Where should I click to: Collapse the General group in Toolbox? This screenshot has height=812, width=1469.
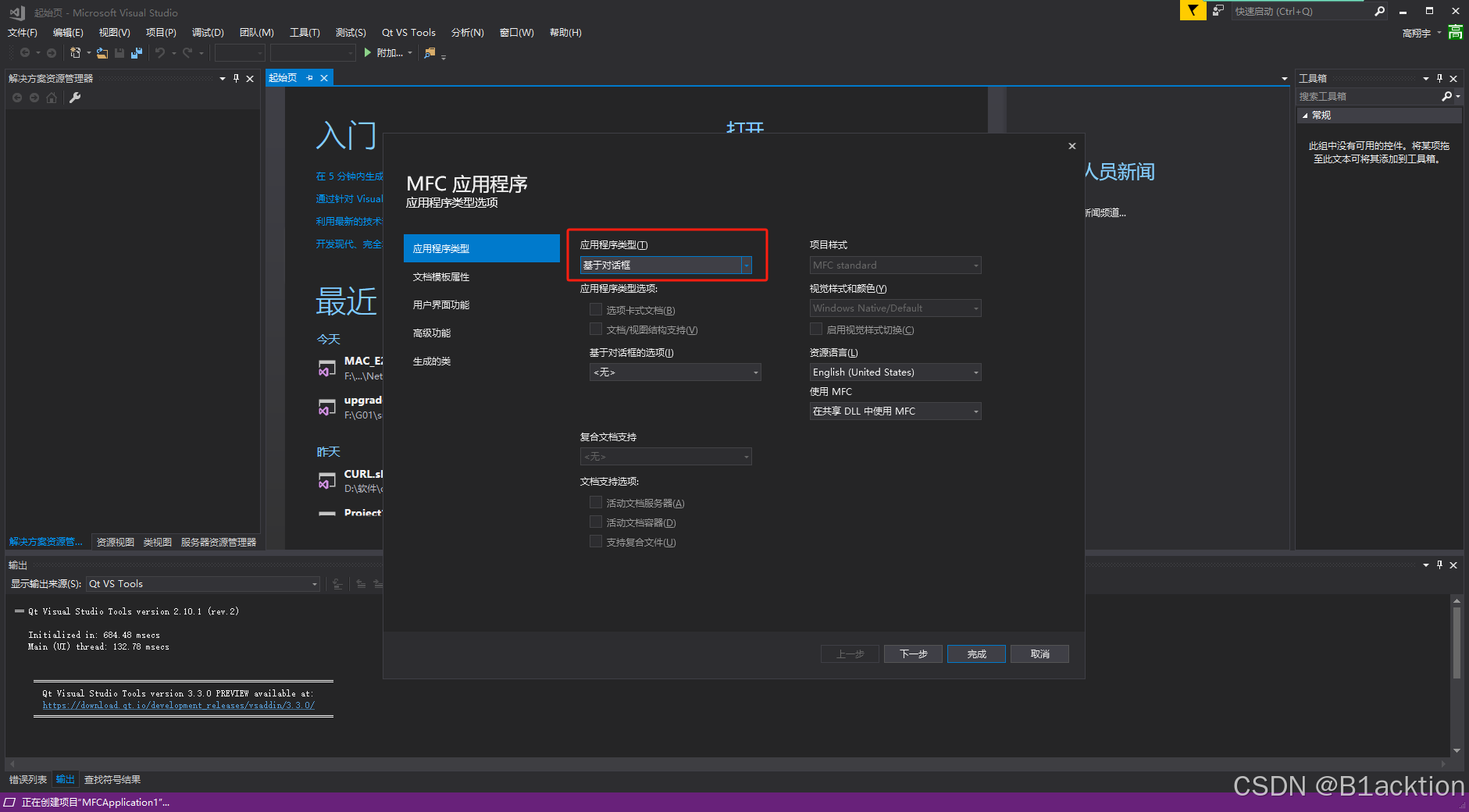pos(1305,116)
